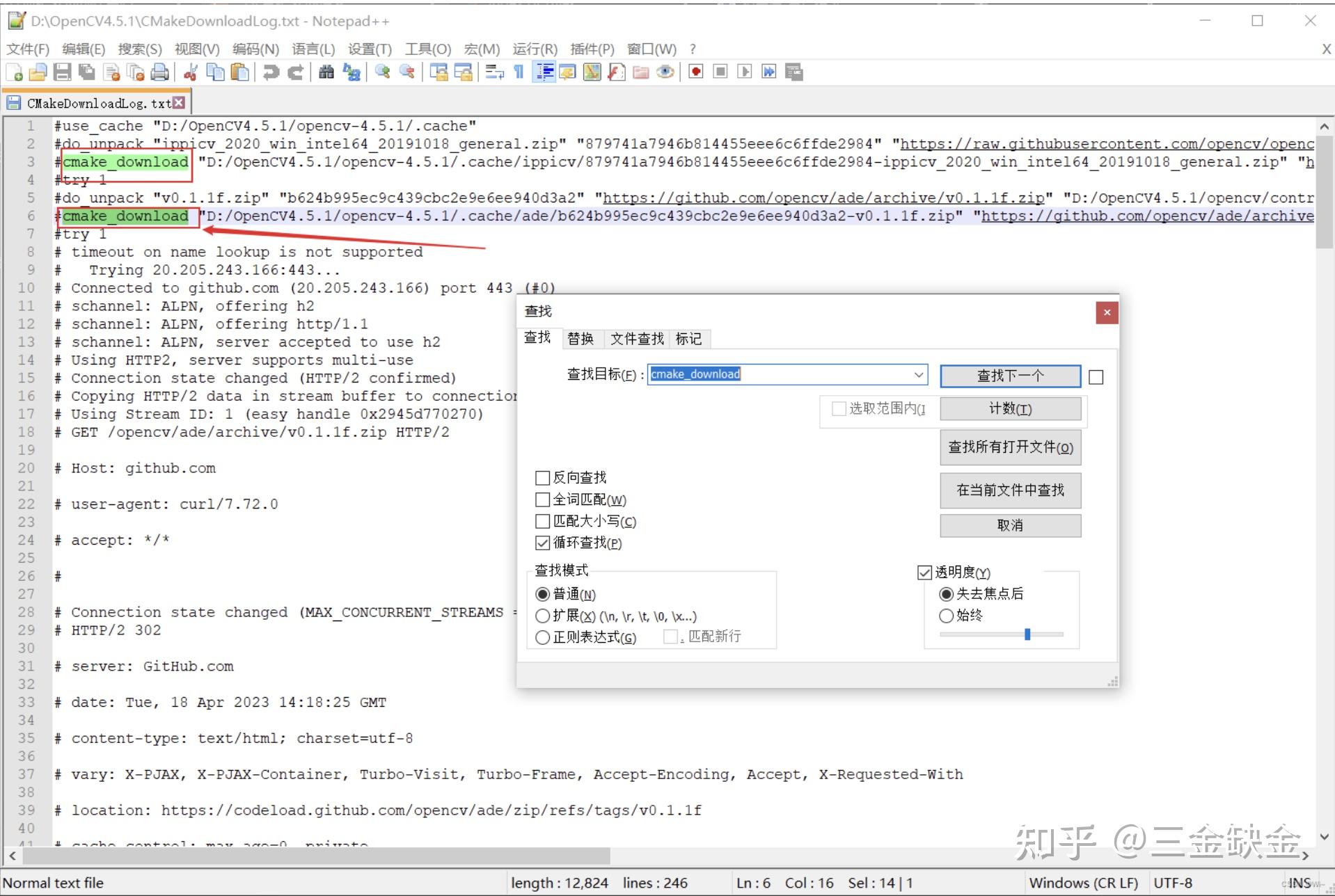
Task: Zoom in using the magnifier plus icon
Action: click(381, 72)
